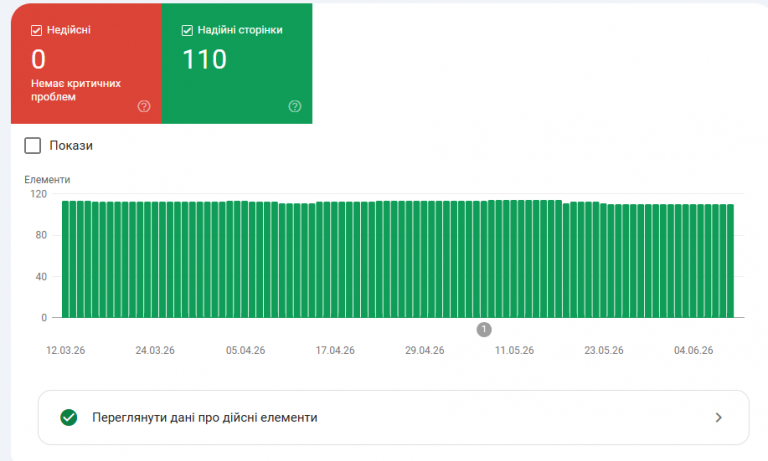Uncheck the Надійні сторінки checkbox
The width and height of the screenshot is (768, 461).
point(187,30)
